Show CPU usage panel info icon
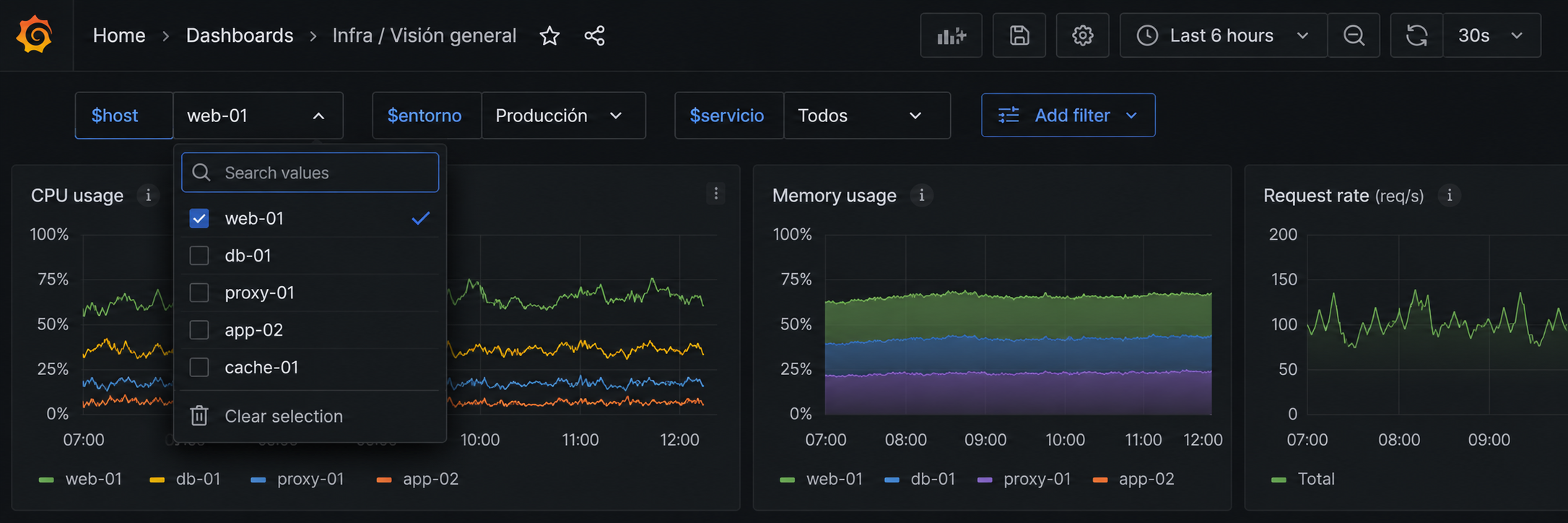Viewport: 1568px width, 523px height. tap(149, 196)
